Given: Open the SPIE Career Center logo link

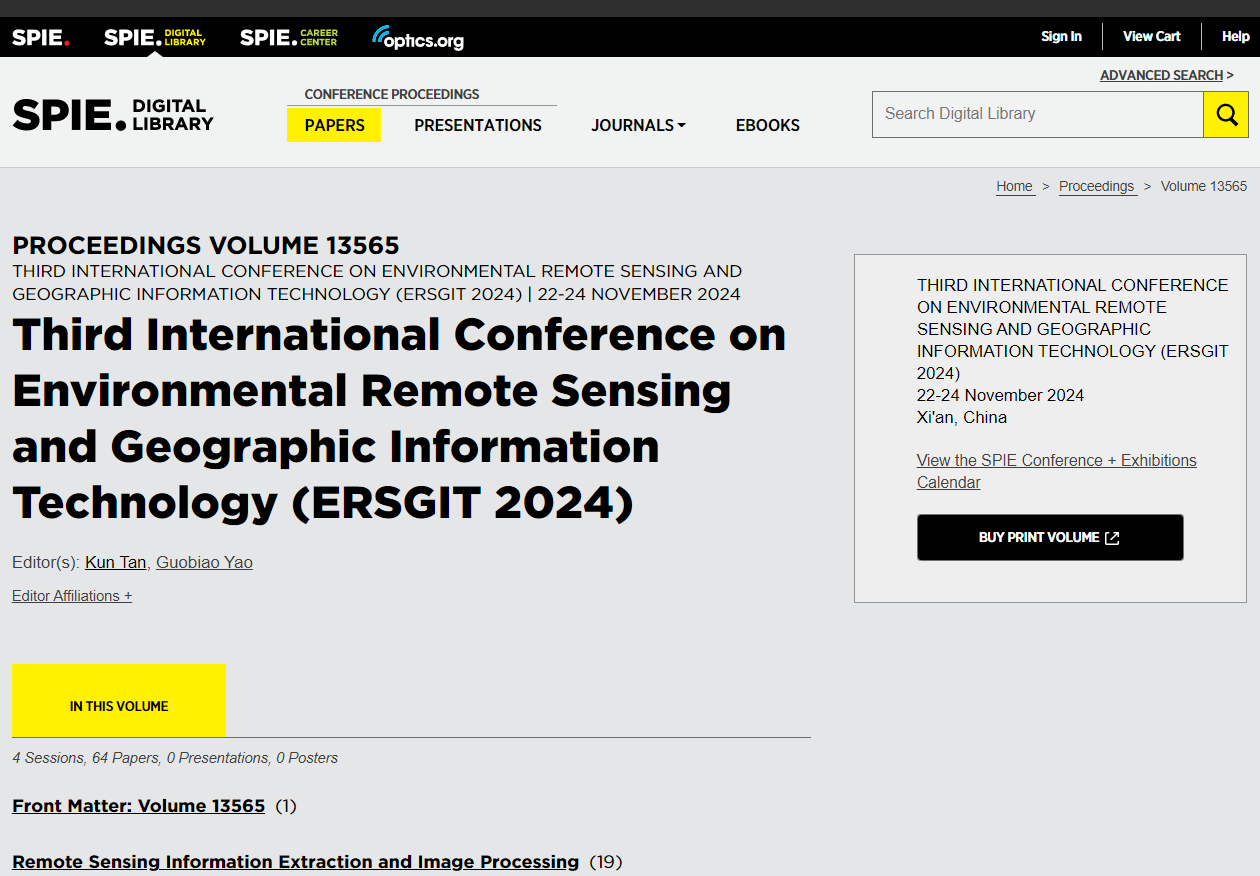Looking at the screenshot, I should click(289, 38).
